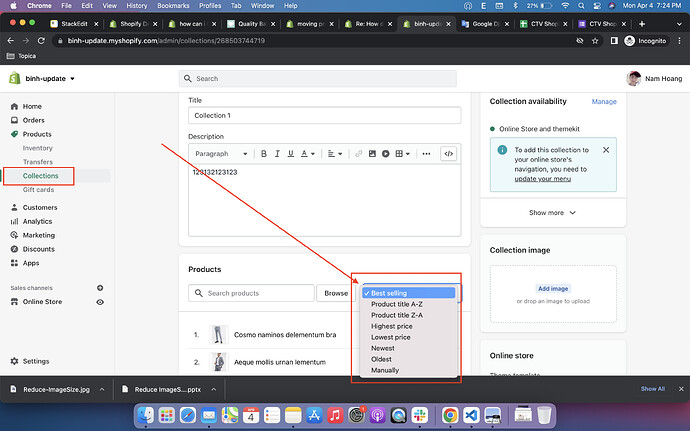Insert video in description editor

[x=385, y=154]
